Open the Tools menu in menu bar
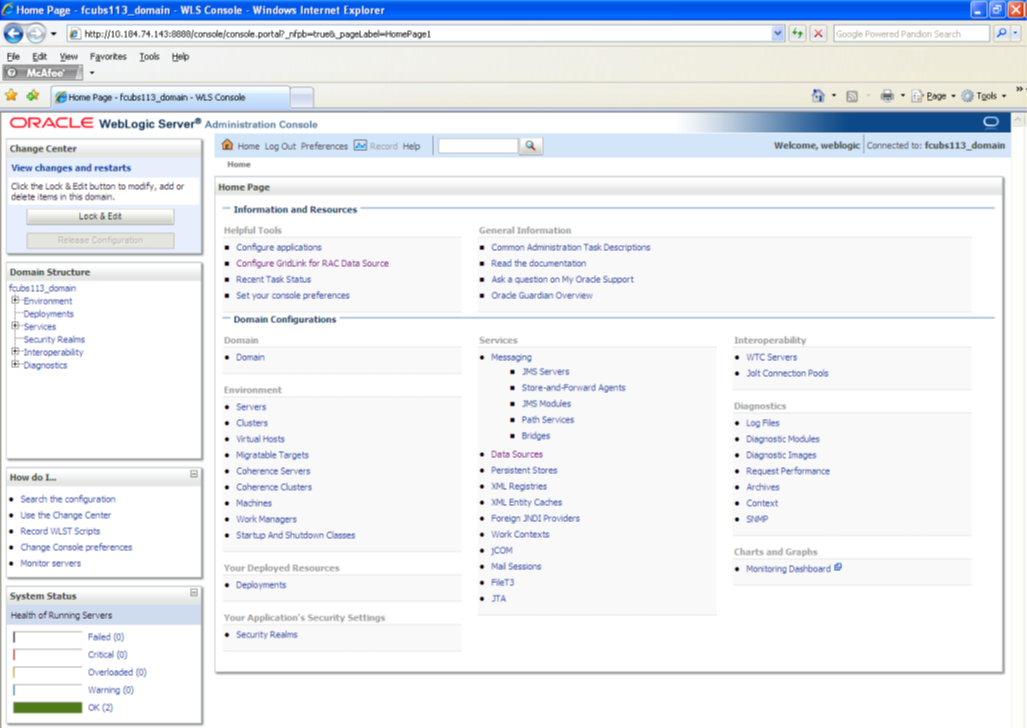 [149, 56]
